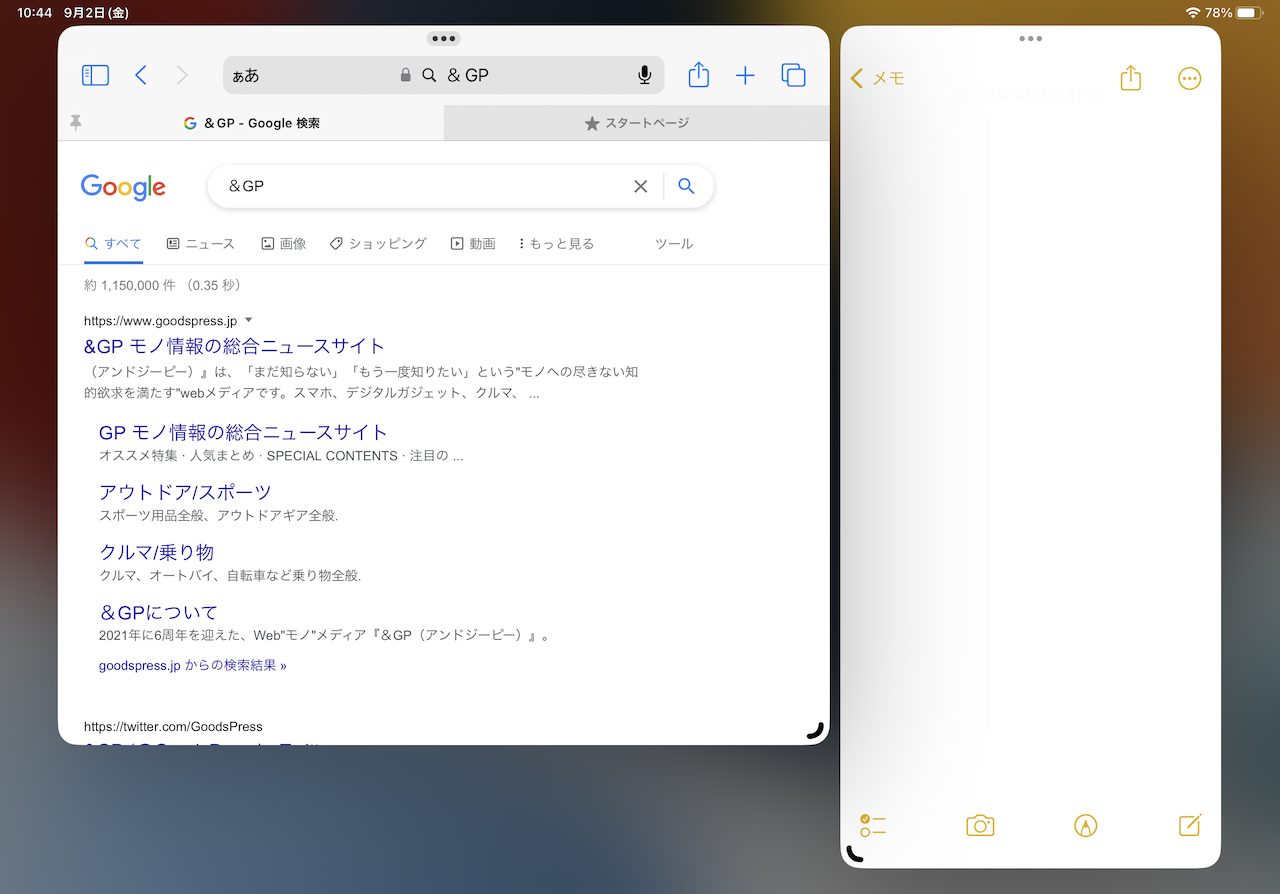Open the ＆GPについて sitelink
This screenshot has height=894, width=1280.
(158, 612)
